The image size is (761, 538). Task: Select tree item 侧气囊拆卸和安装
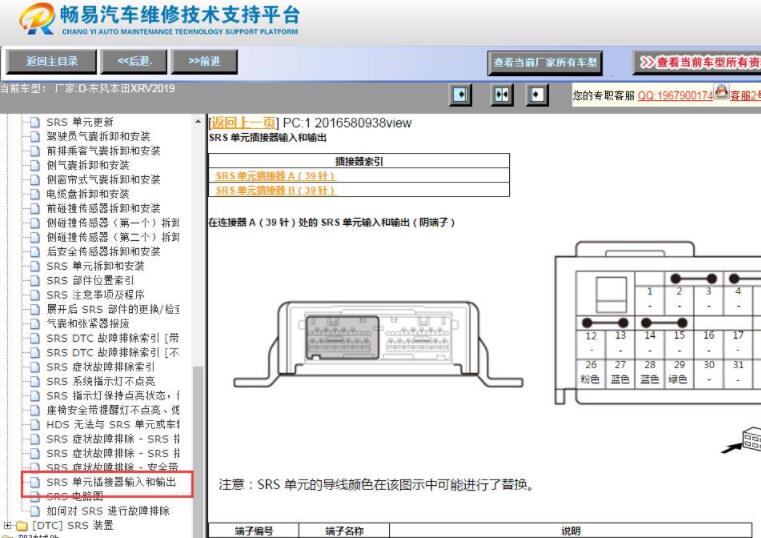pyautogui.click(x=88, y=165)
